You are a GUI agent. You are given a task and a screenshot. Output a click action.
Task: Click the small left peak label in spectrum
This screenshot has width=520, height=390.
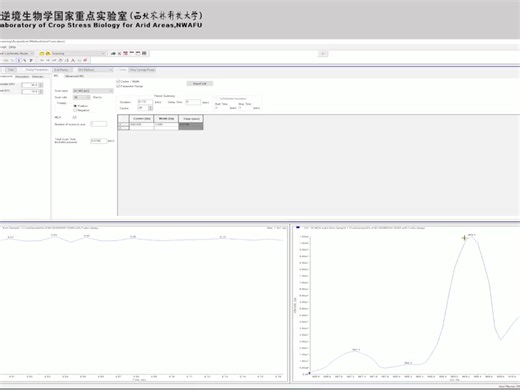[356, 350]
